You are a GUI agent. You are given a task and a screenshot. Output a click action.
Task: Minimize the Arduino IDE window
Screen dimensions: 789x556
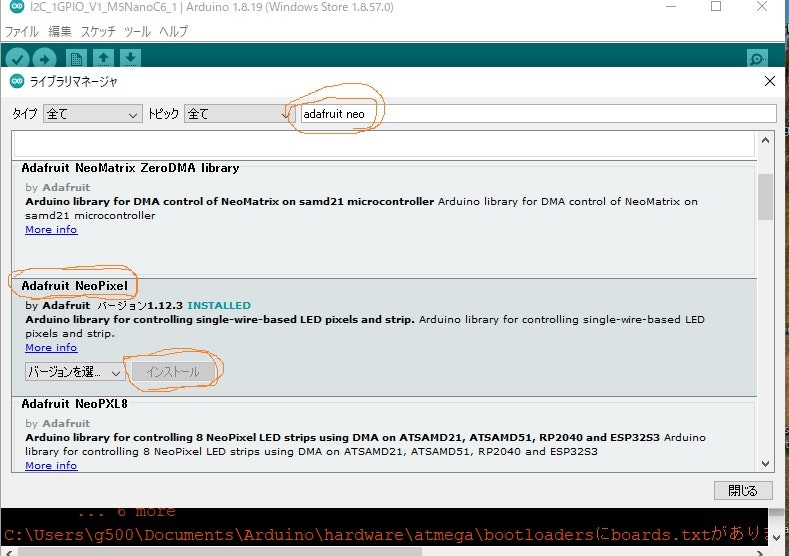click(x=671, y=7)
